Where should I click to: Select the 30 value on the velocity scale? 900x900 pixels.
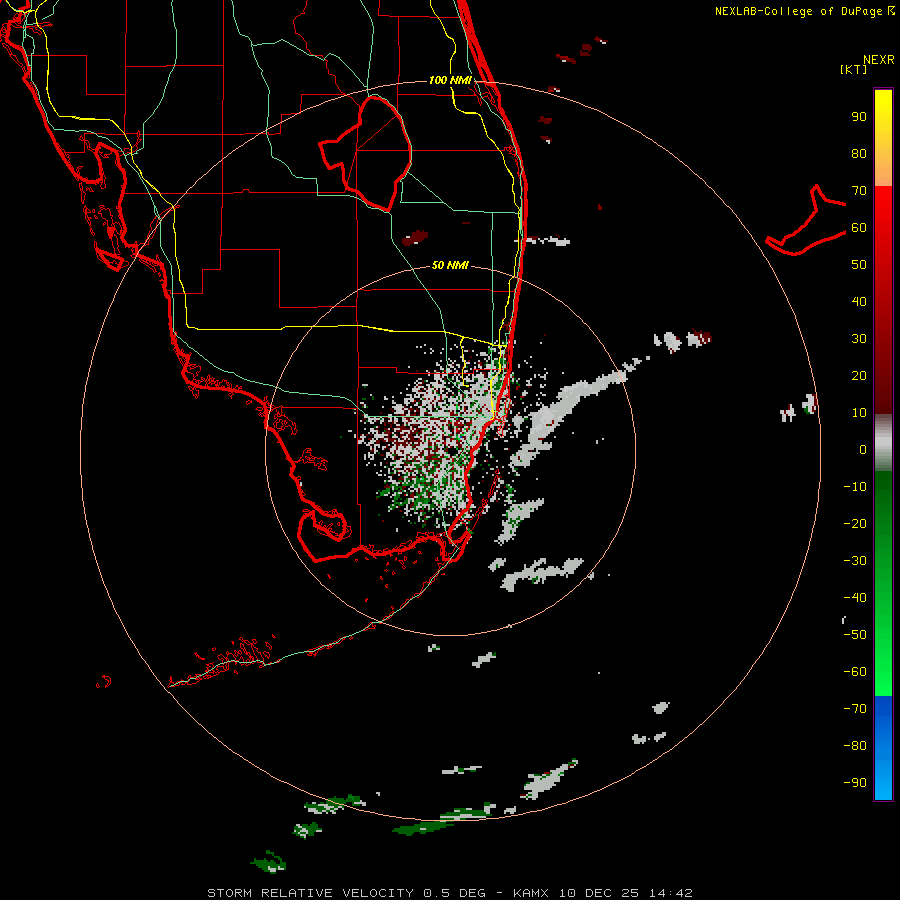point(859,339)
